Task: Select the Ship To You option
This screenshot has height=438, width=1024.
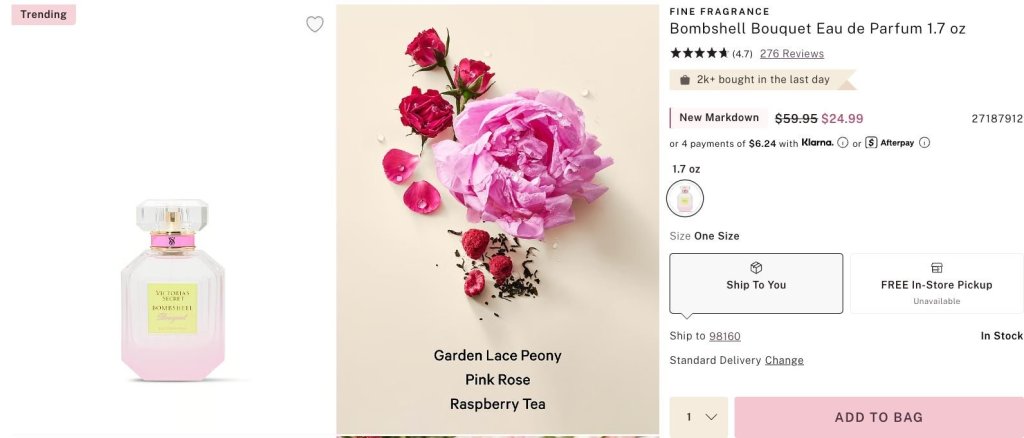Action: (x=756, y=283)
